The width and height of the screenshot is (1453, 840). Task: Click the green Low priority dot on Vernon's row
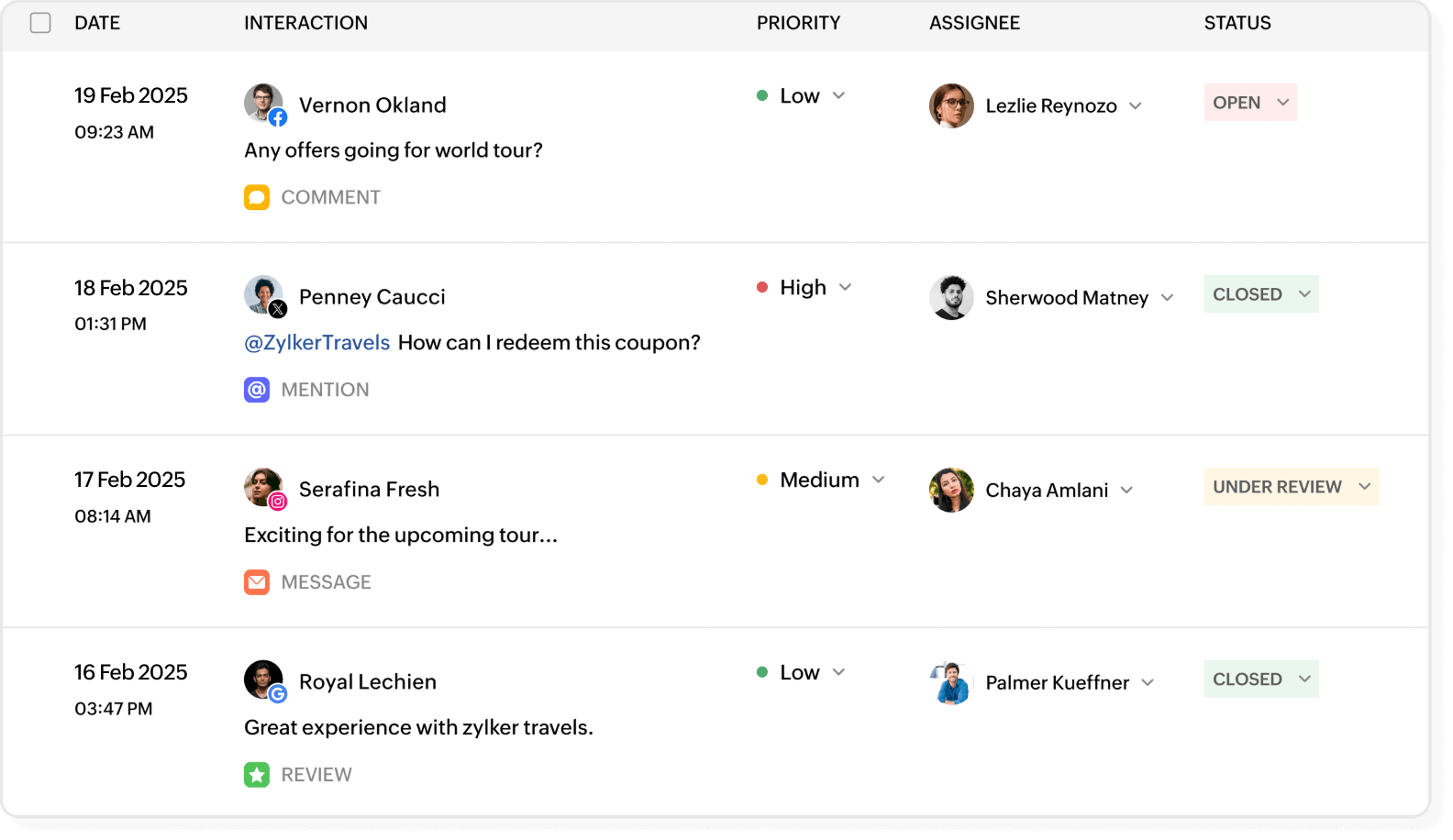coord(760,94)
